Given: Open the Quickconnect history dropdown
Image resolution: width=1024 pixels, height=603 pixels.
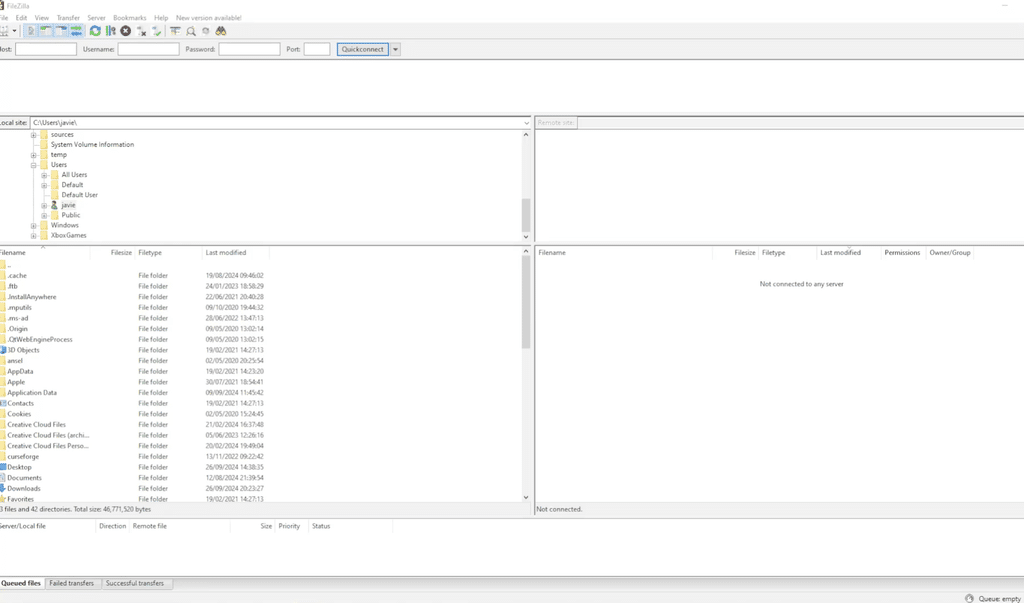Looking at the screenshot, I should (x=395, y=49).
